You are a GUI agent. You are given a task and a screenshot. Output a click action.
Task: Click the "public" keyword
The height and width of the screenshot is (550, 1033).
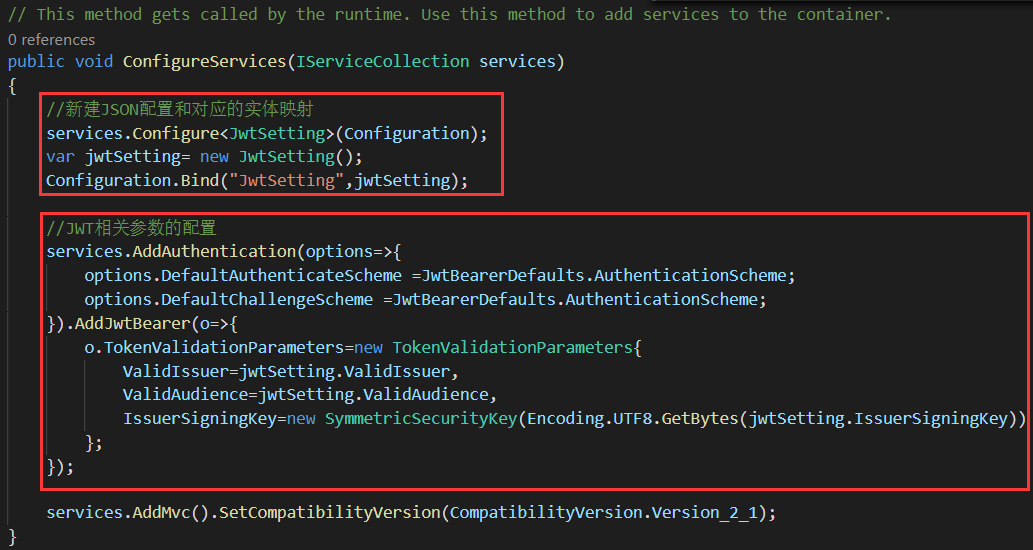click(x=36, y=61)
